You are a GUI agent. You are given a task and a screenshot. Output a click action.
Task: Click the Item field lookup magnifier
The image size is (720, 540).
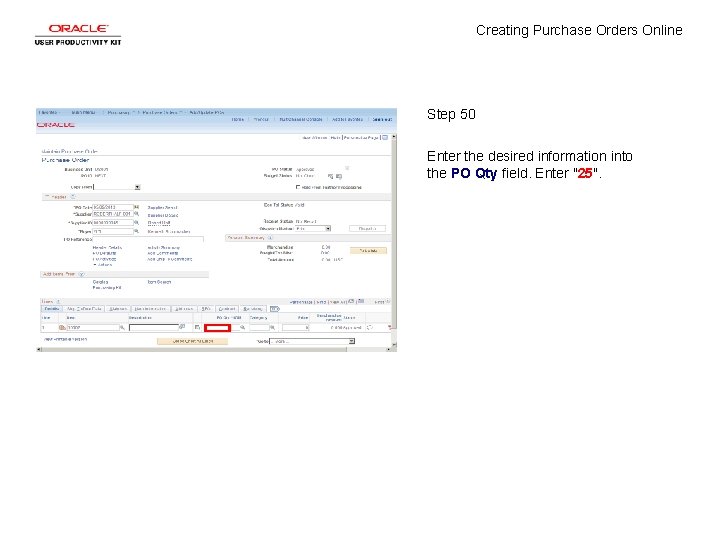tap(122, 327)
